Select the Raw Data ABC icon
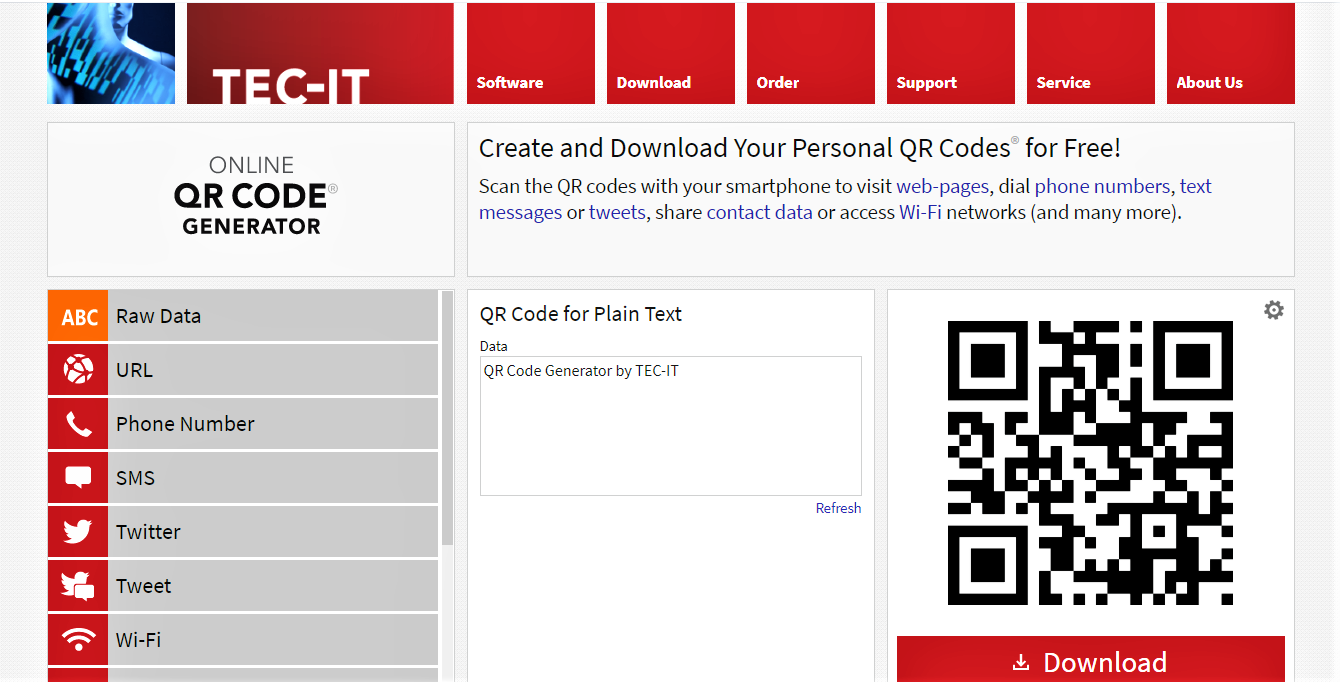Viewport: 1340px width, 682px height. pyautogui.click(x=78, y=316)
